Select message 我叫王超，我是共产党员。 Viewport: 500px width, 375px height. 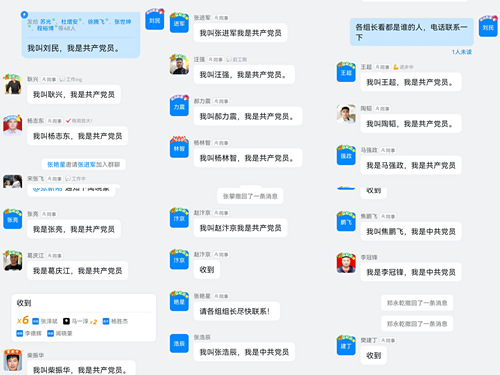click(x=411, y=82)
